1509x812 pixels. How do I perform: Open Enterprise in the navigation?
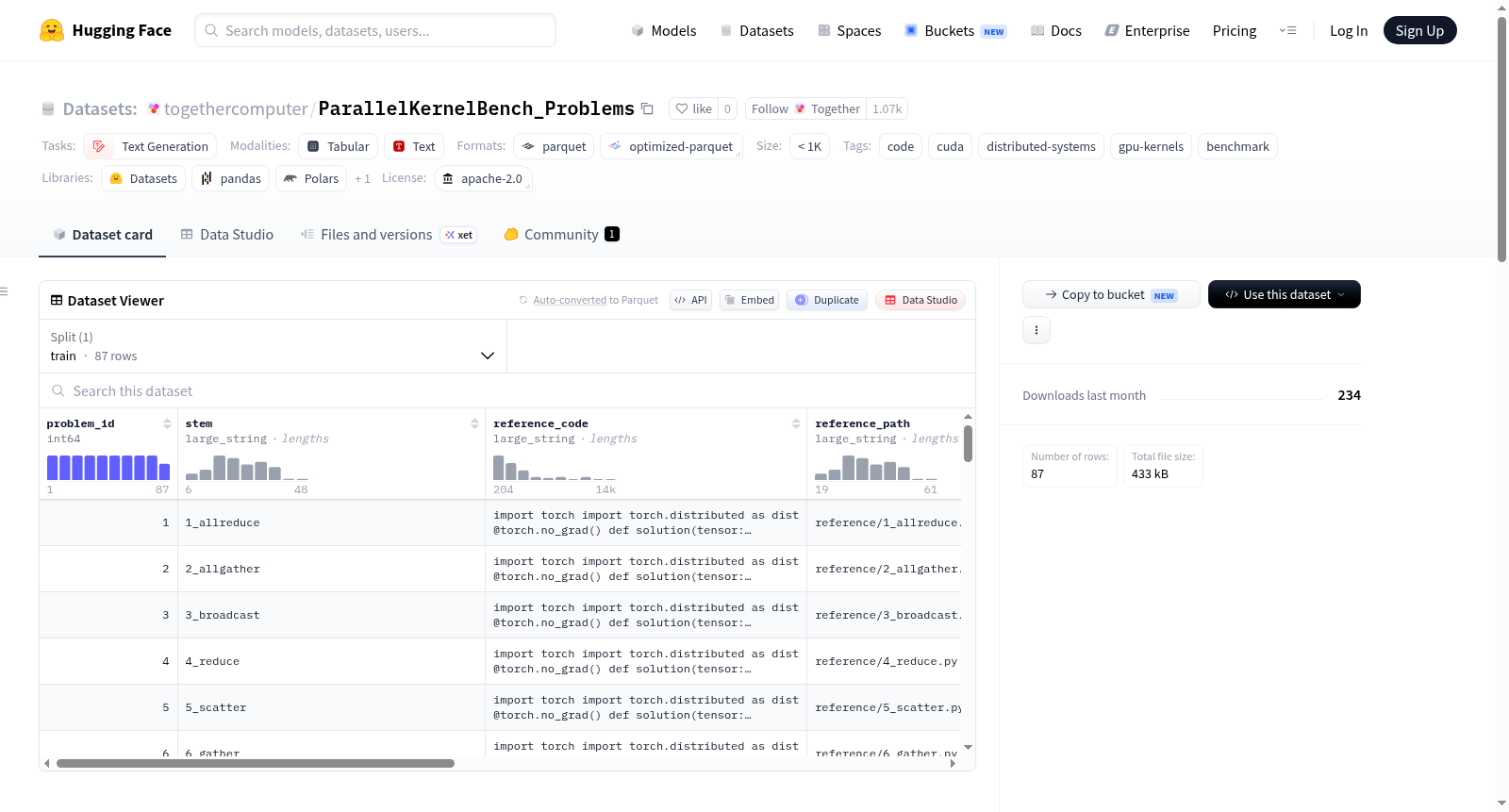point(1148,30)
